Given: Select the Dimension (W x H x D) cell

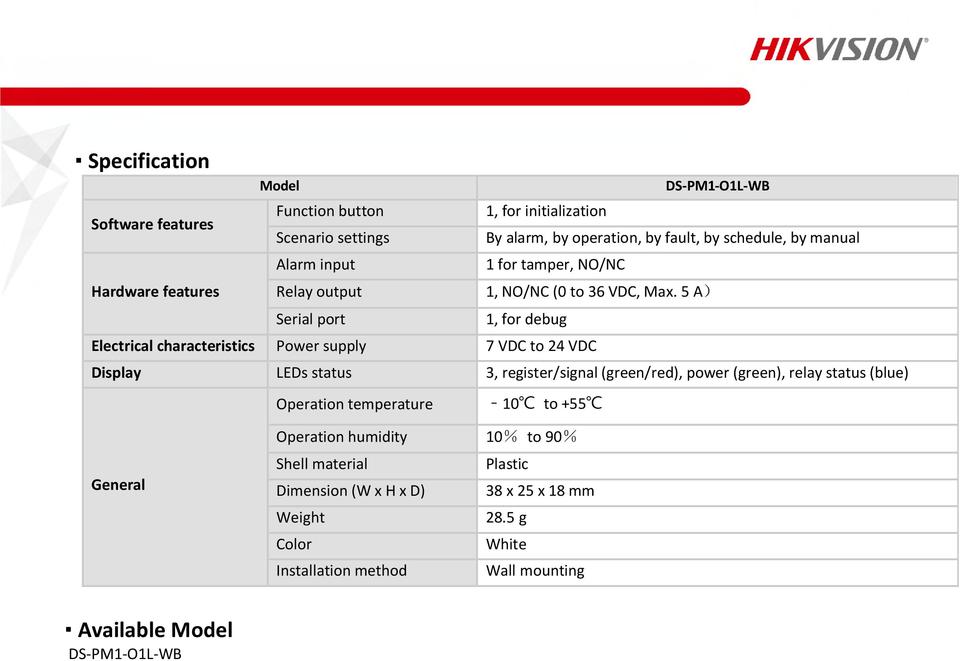Looking at the screenshot, I should [372, 491].
